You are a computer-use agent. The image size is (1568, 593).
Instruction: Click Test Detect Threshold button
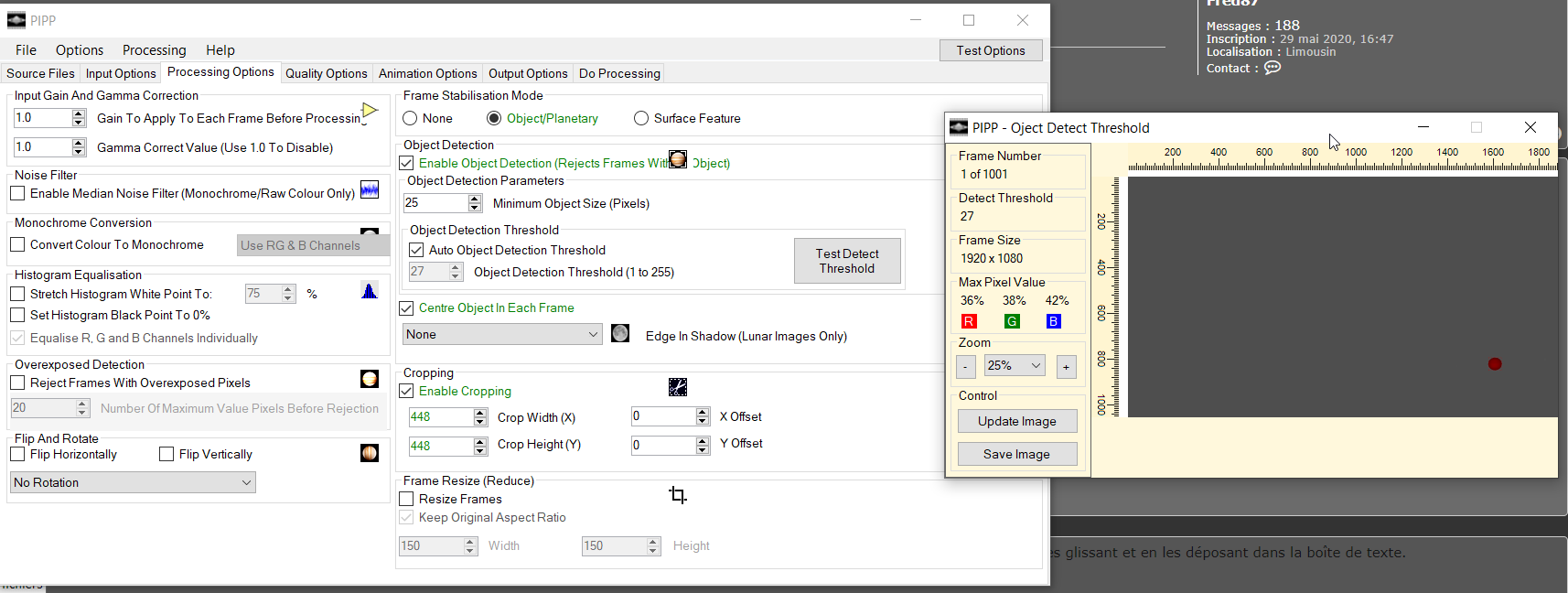pyautogui.click(x=847, y=261)
